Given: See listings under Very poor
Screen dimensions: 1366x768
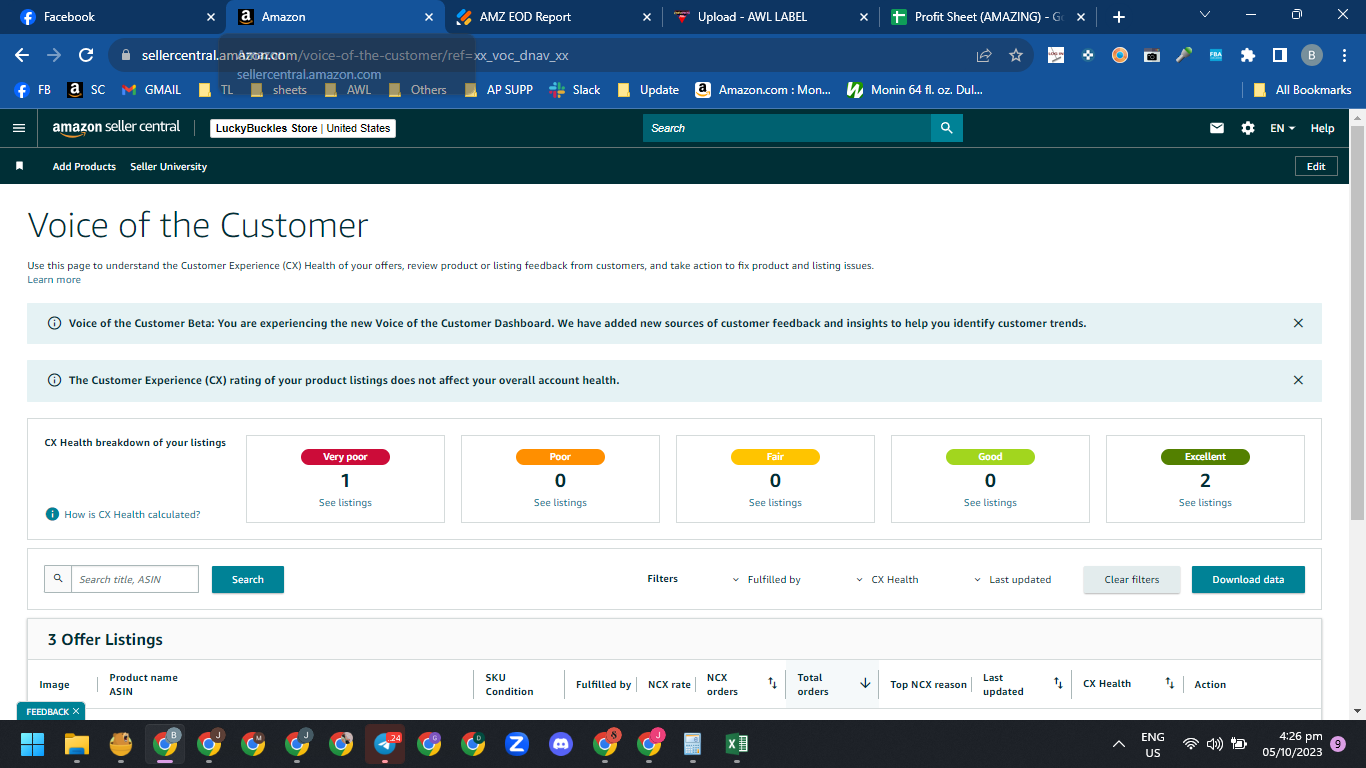Looking at the screenshot, I should point(345,503).
